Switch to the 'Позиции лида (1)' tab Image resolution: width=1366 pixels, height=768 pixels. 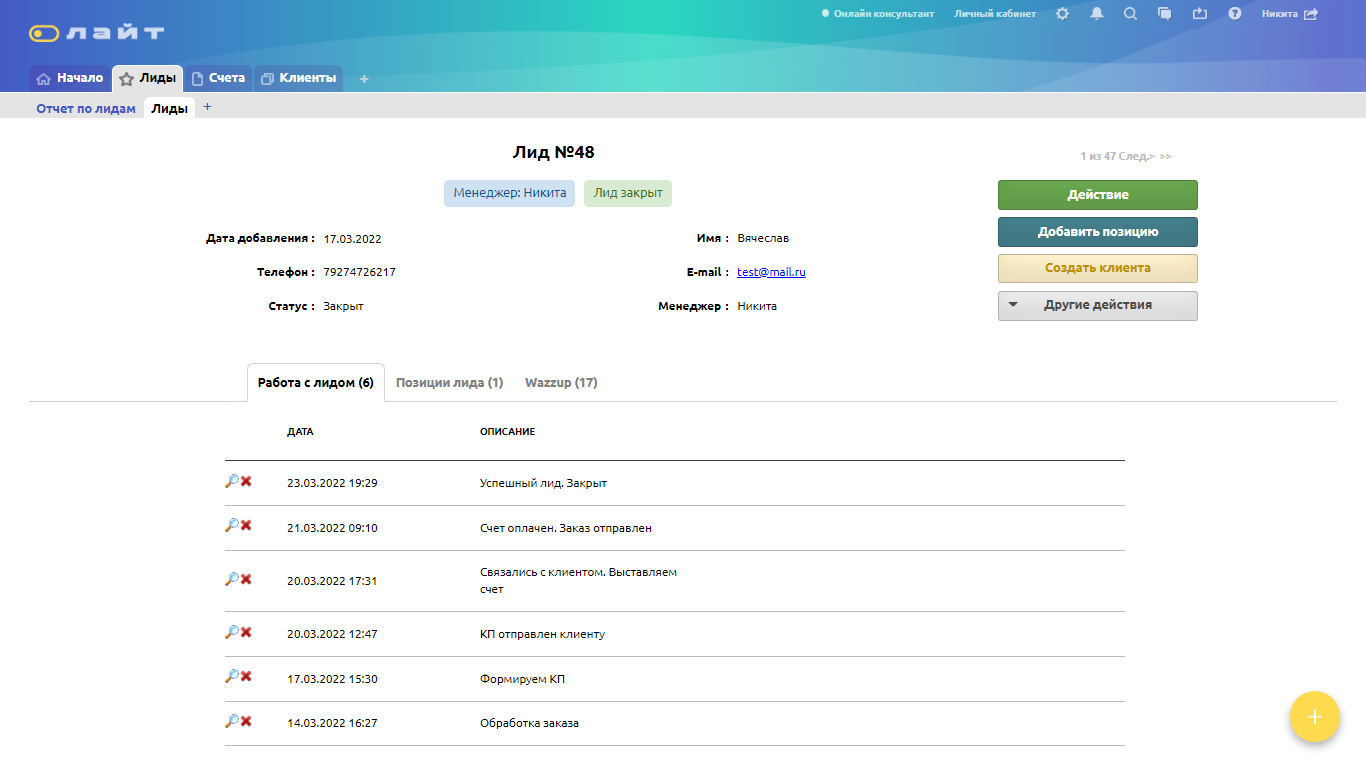[449, 382]
